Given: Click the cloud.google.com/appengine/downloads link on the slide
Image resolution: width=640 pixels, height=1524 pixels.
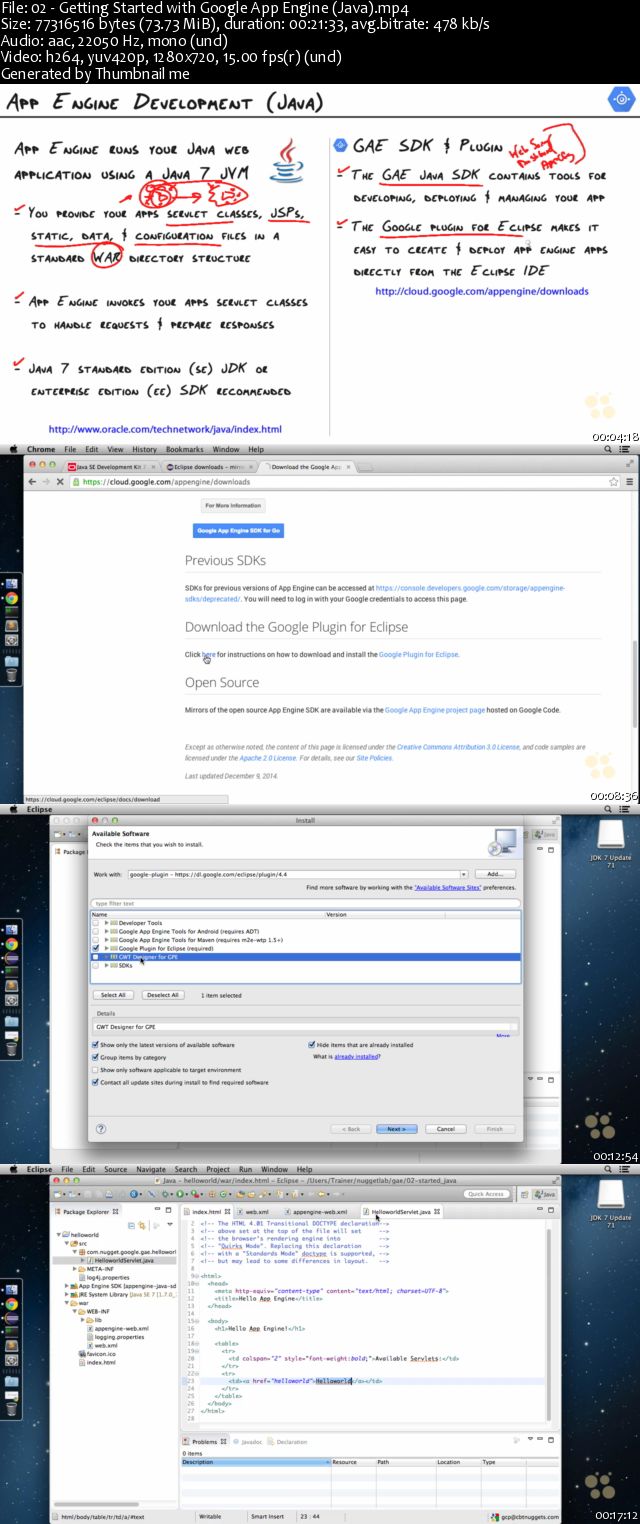Looking at the screenshot, I should coord(482,292).
